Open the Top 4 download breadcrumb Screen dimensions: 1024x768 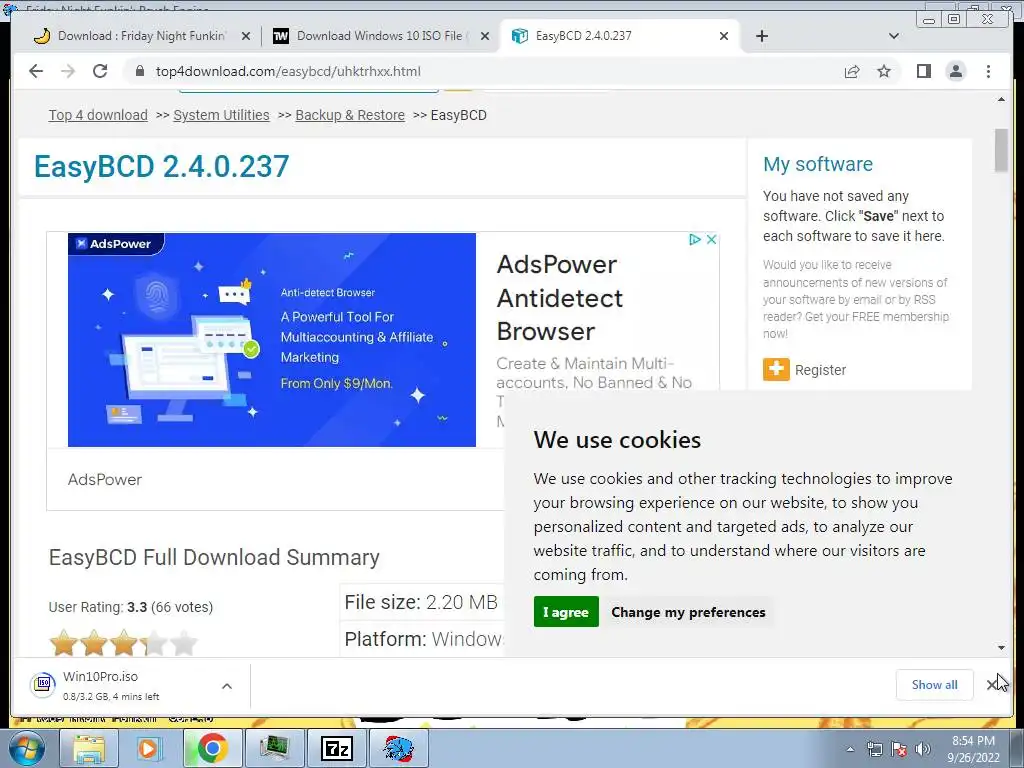click(98, 115)
